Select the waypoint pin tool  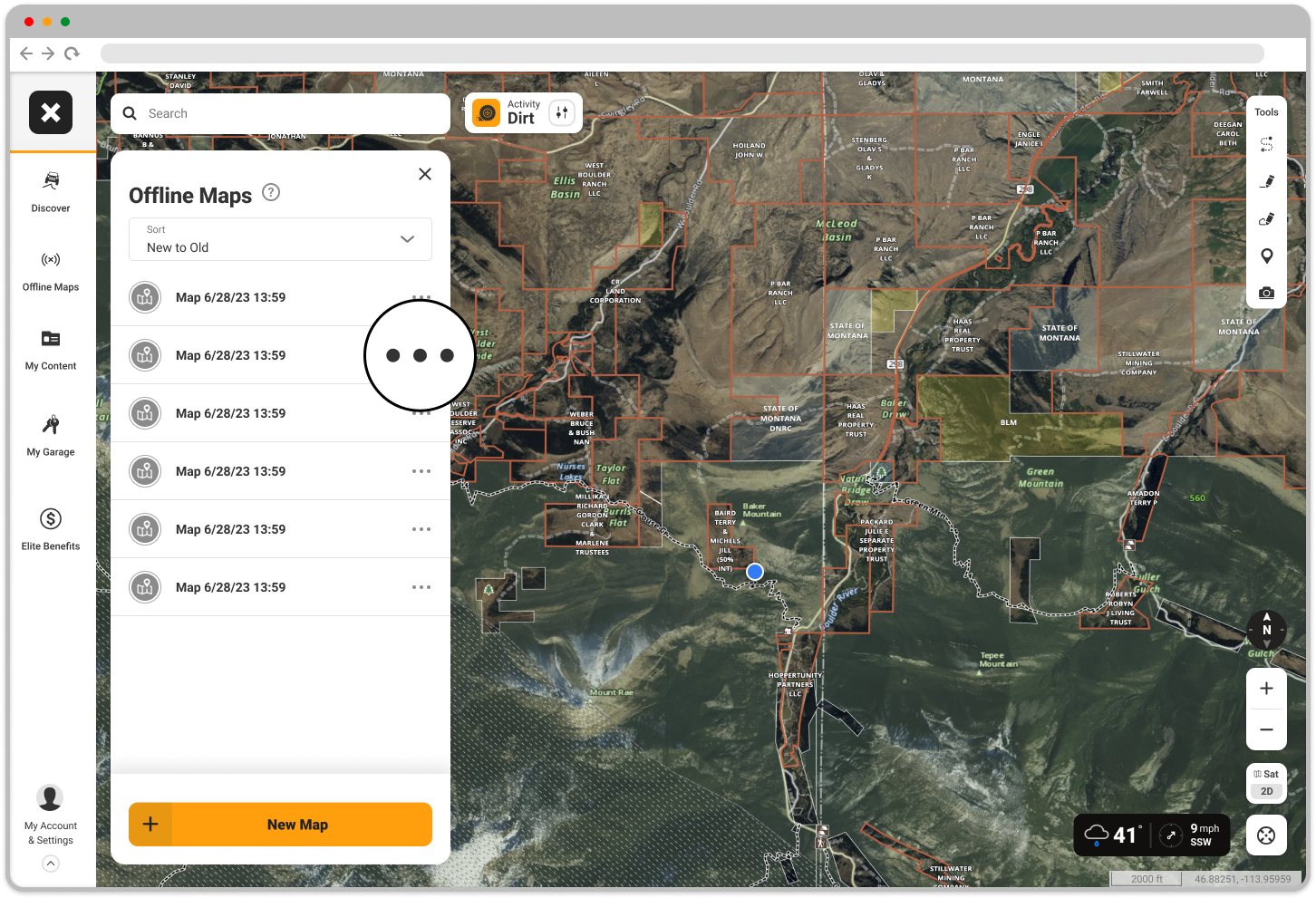click(x=1267, y=256)
